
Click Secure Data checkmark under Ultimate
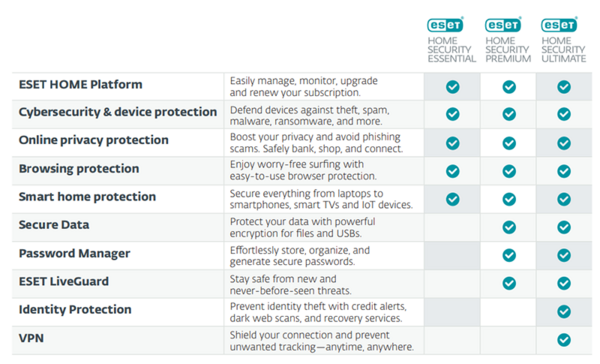[564, 227]
